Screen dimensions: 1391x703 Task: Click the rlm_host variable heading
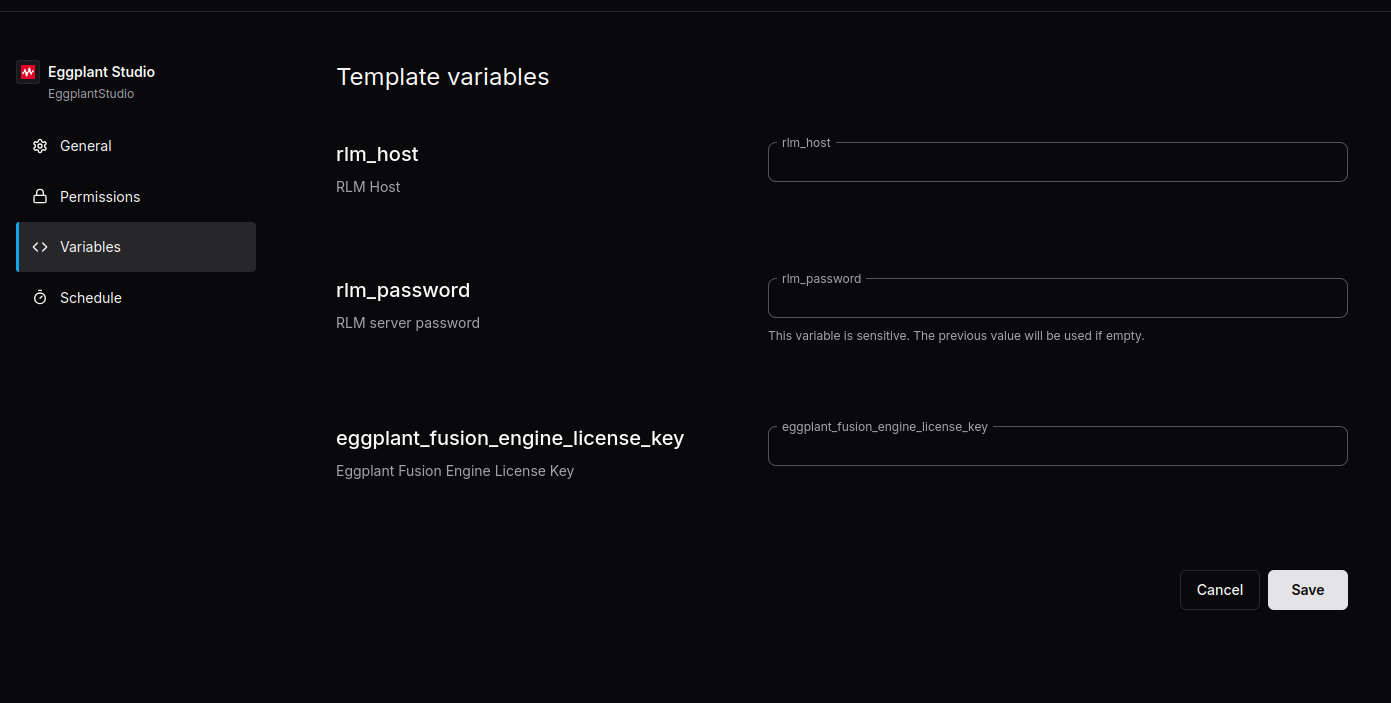(x=377, y=154)
